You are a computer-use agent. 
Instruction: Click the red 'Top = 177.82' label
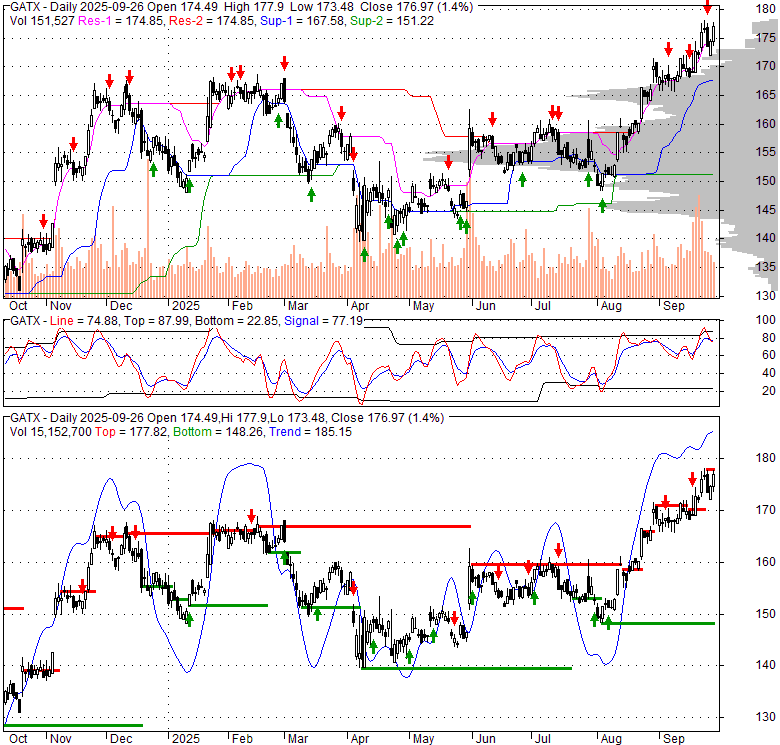tap(132, 432)
